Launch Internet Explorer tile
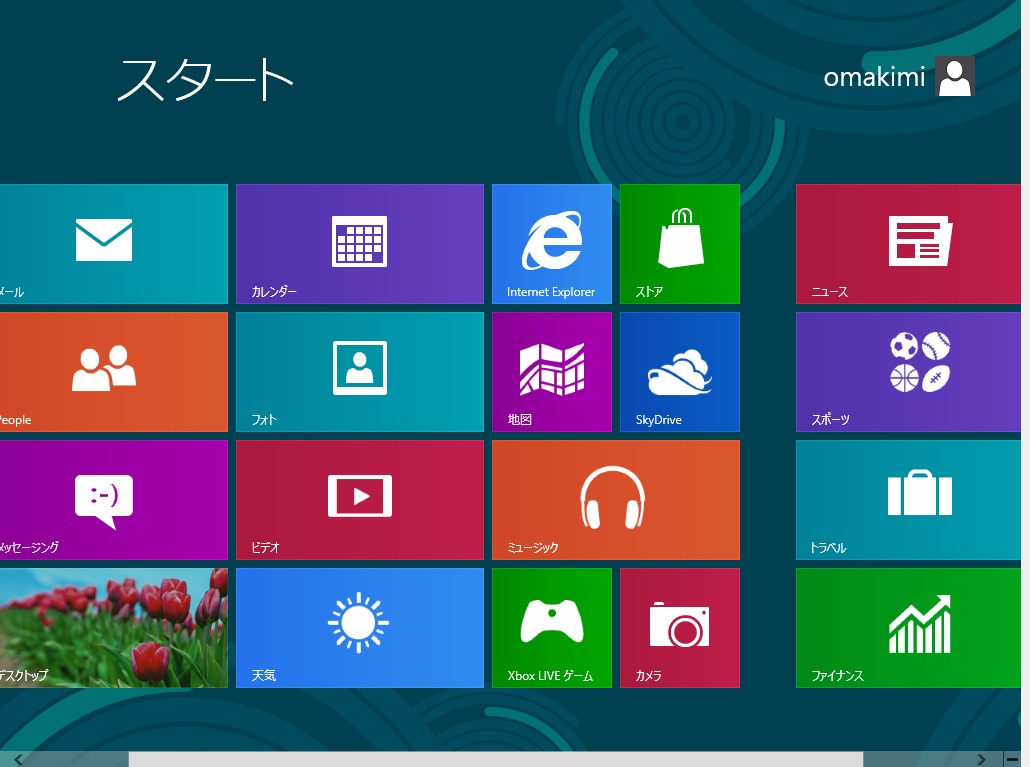Screen dimensions: 1030x767 552,244
